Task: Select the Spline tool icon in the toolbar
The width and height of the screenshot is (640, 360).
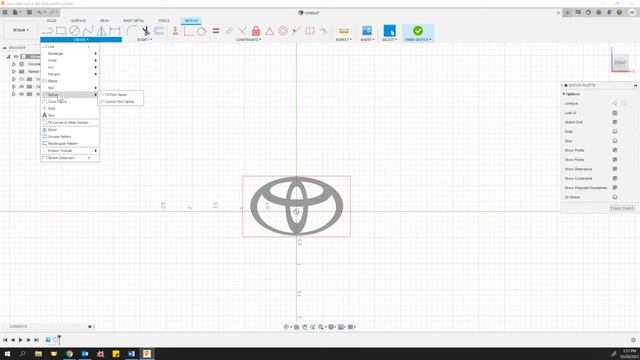Action: click(88, 31)
